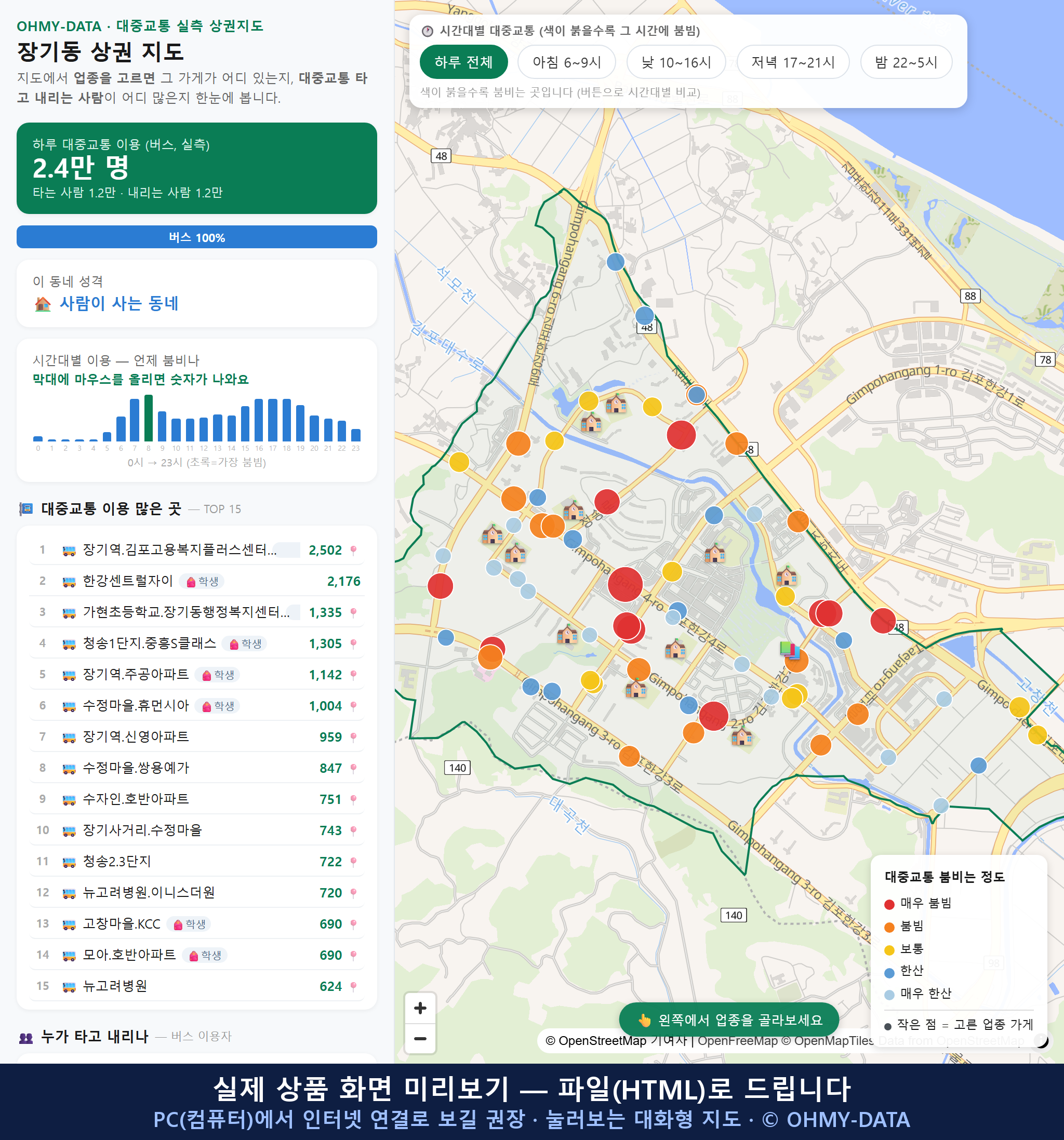This screenshot has height=1140, width=1064.
Task: Click the 학생 tag on 모아.호반아파트
Action: [205, 955]
